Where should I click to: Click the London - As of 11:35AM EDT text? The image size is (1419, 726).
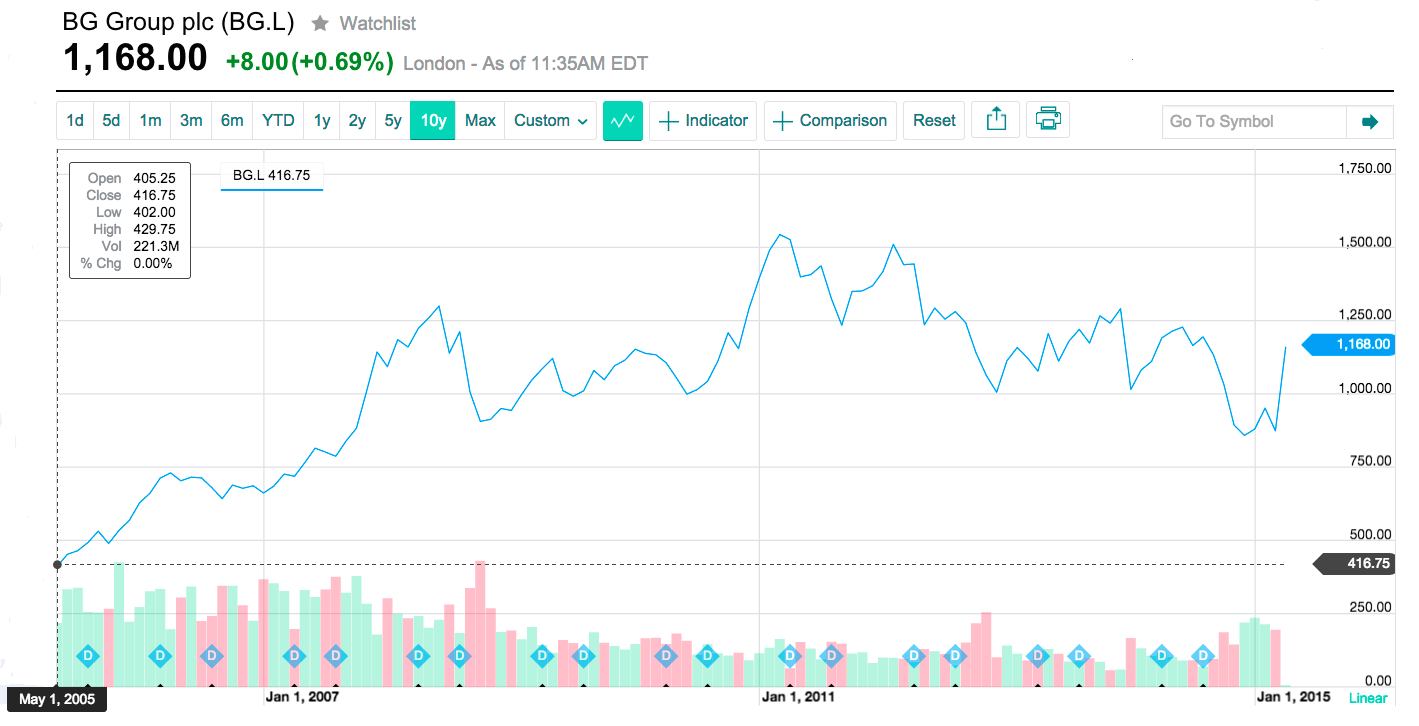click(x=525, y=64)
